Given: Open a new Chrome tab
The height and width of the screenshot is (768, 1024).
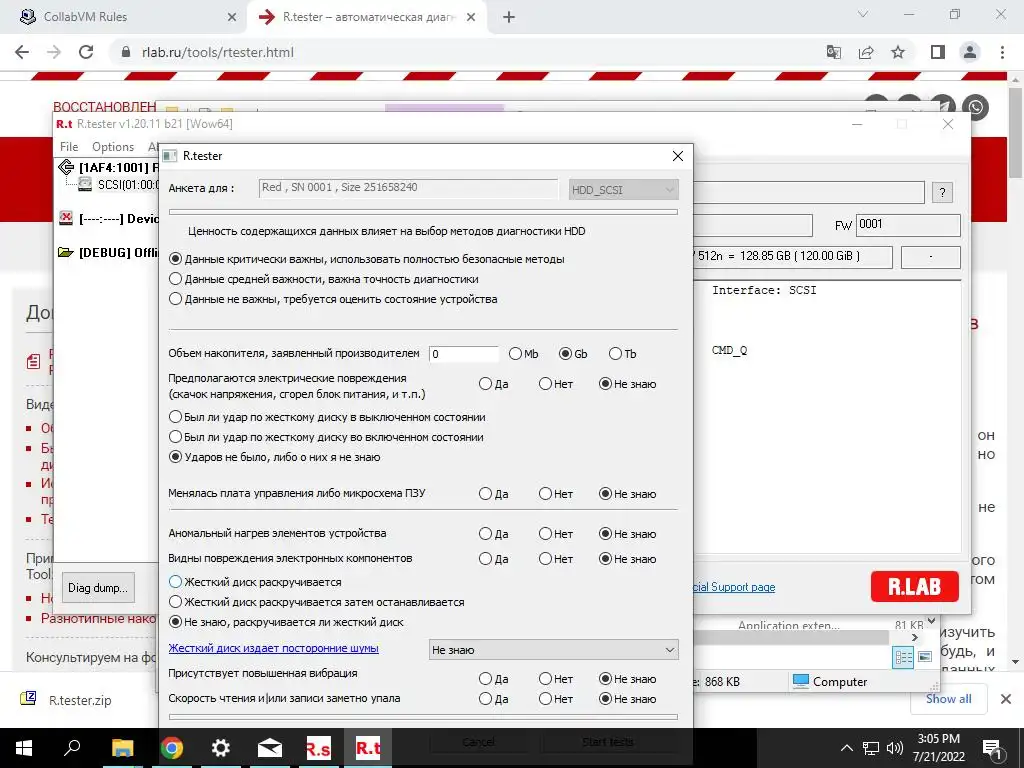Looking at the screenshot, I should coord(509,18).
